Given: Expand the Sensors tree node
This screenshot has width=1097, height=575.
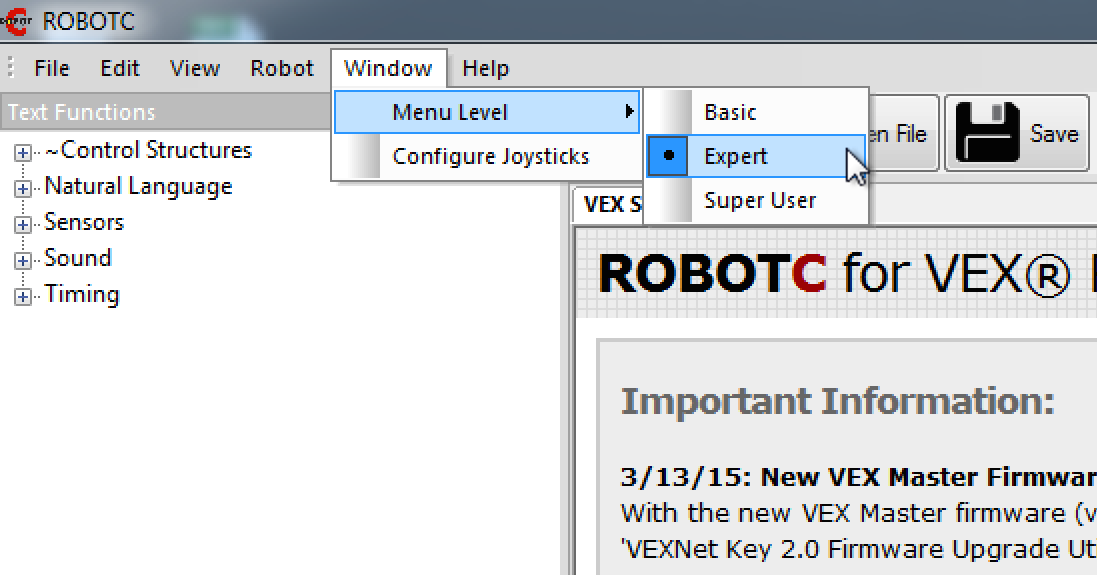Looking at the screenshot, I should click(22, 225).
